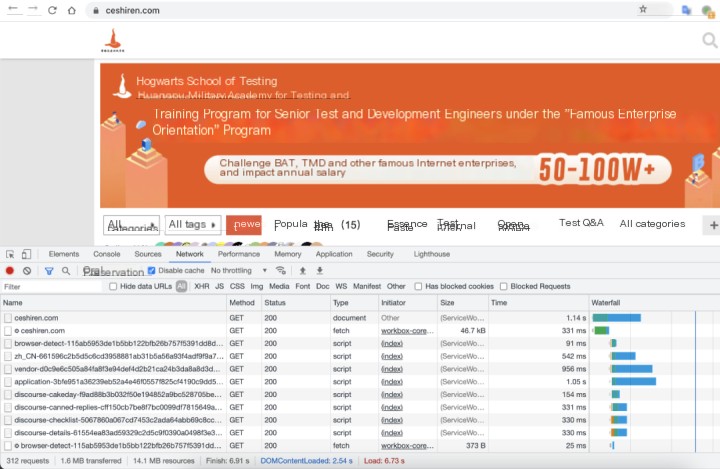Open the network search magnifier

click(66, 271)
